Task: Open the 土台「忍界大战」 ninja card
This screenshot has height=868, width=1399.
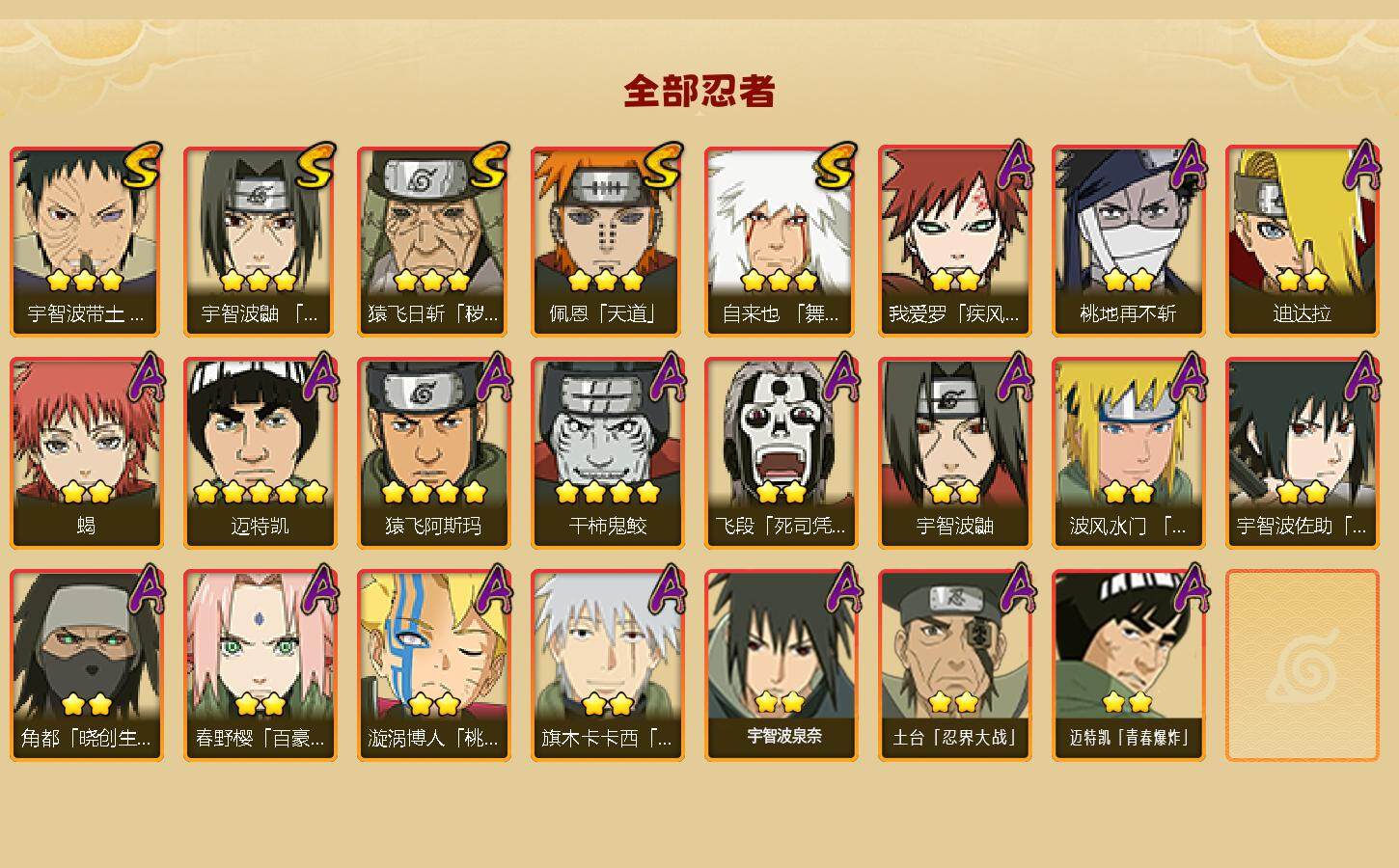Action: (x=954, y=665)
